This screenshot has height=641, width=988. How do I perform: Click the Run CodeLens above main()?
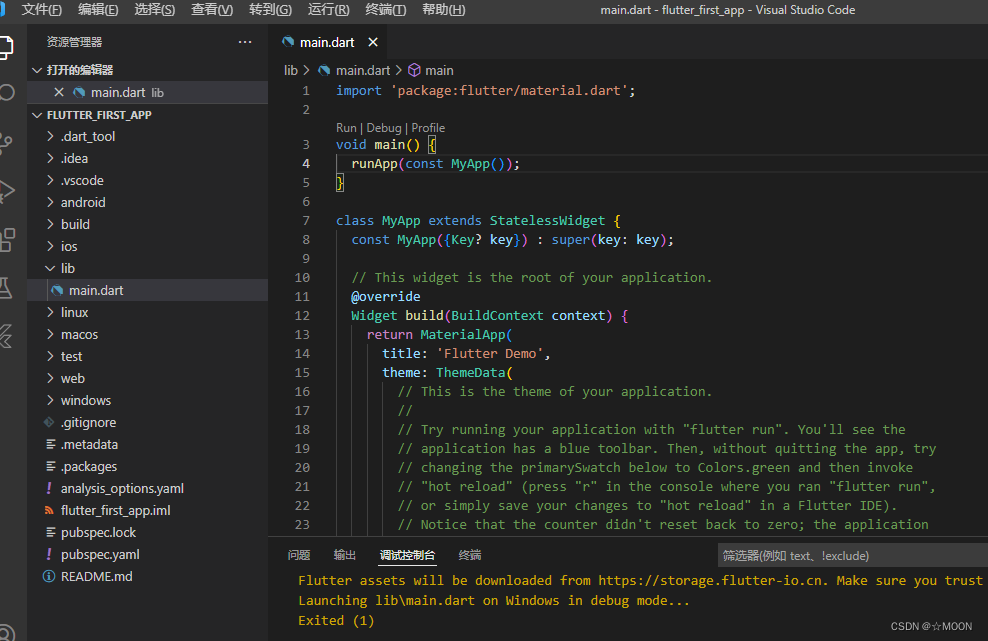[346, 128]
